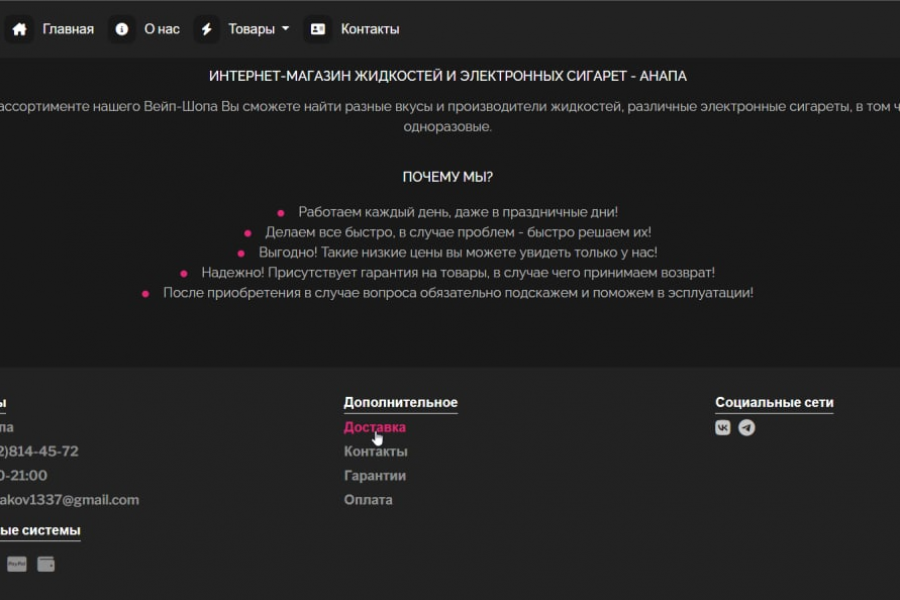The width and height of the screenshot is (900, 600).
Task: Click the PayPal payment icon
Action: click(17, 564)
